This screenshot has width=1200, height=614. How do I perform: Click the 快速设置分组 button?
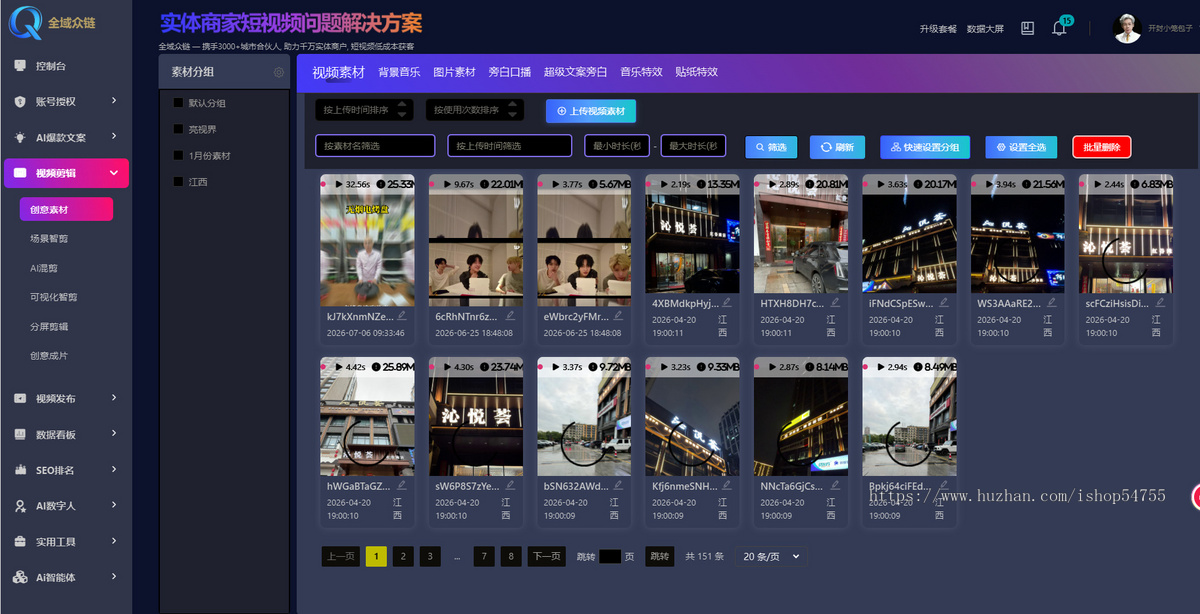(x=925, y=147)
